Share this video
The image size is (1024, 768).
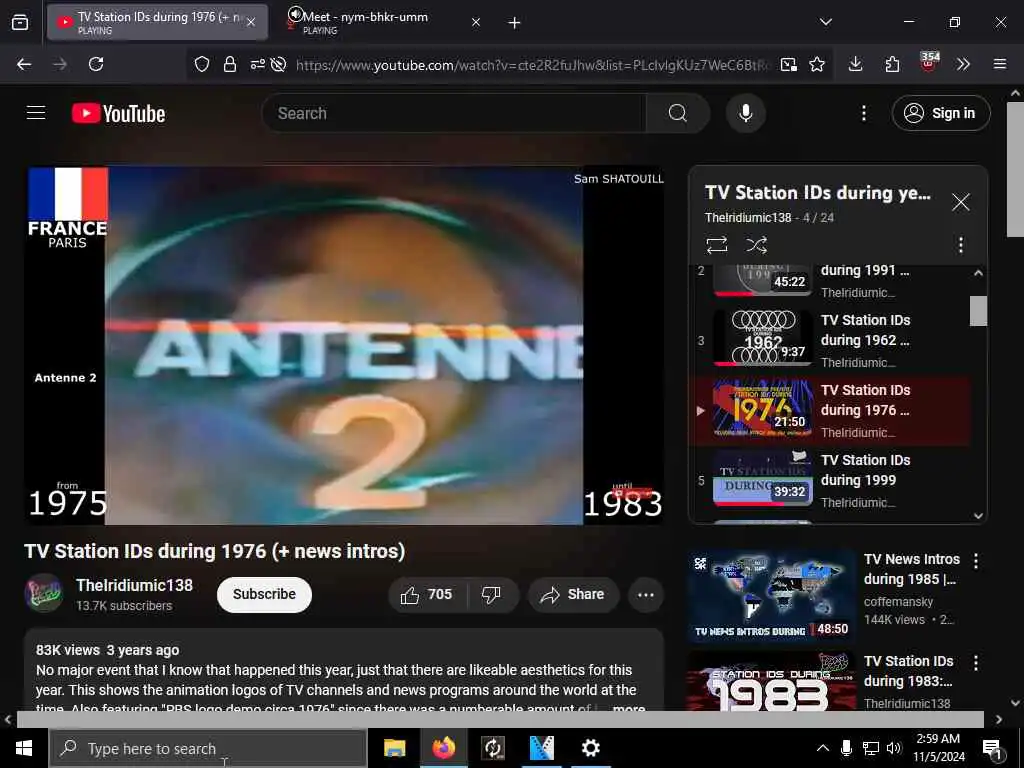tap(573, 594)
